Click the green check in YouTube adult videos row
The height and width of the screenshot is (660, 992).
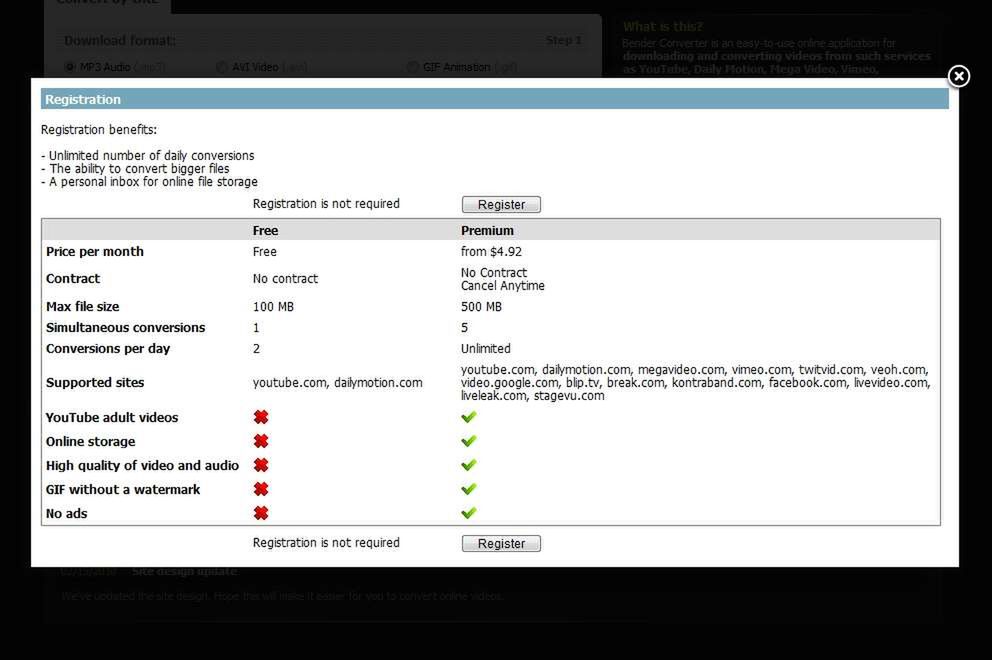tap(469, 417)
